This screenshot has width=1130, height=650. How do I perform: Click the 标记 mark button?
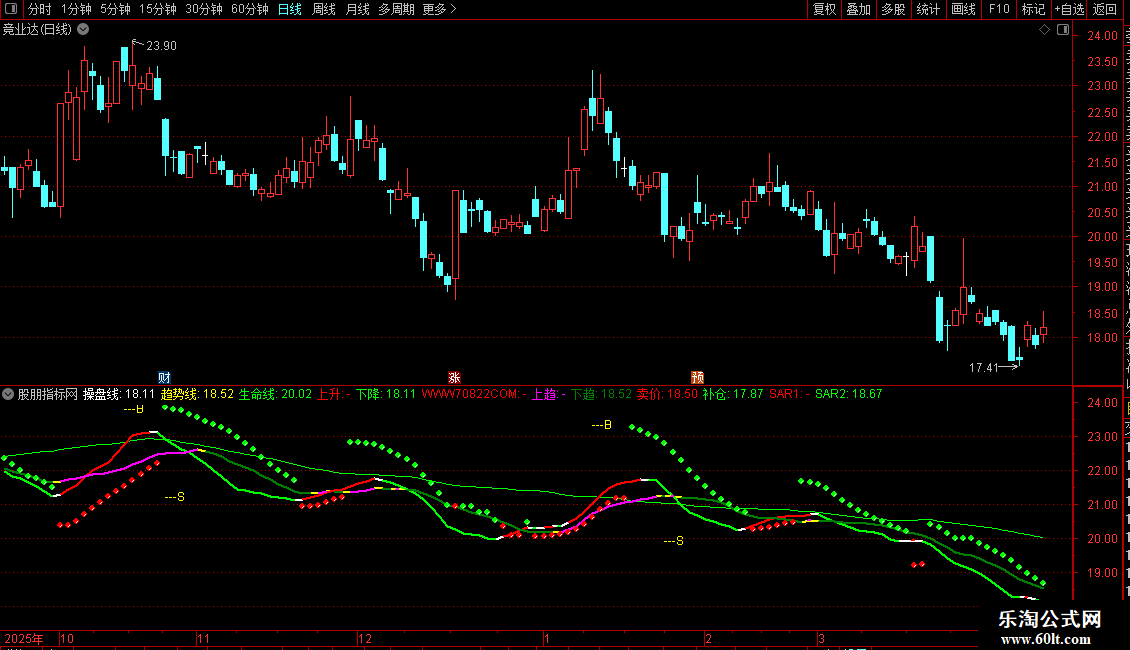(1033, 9)
